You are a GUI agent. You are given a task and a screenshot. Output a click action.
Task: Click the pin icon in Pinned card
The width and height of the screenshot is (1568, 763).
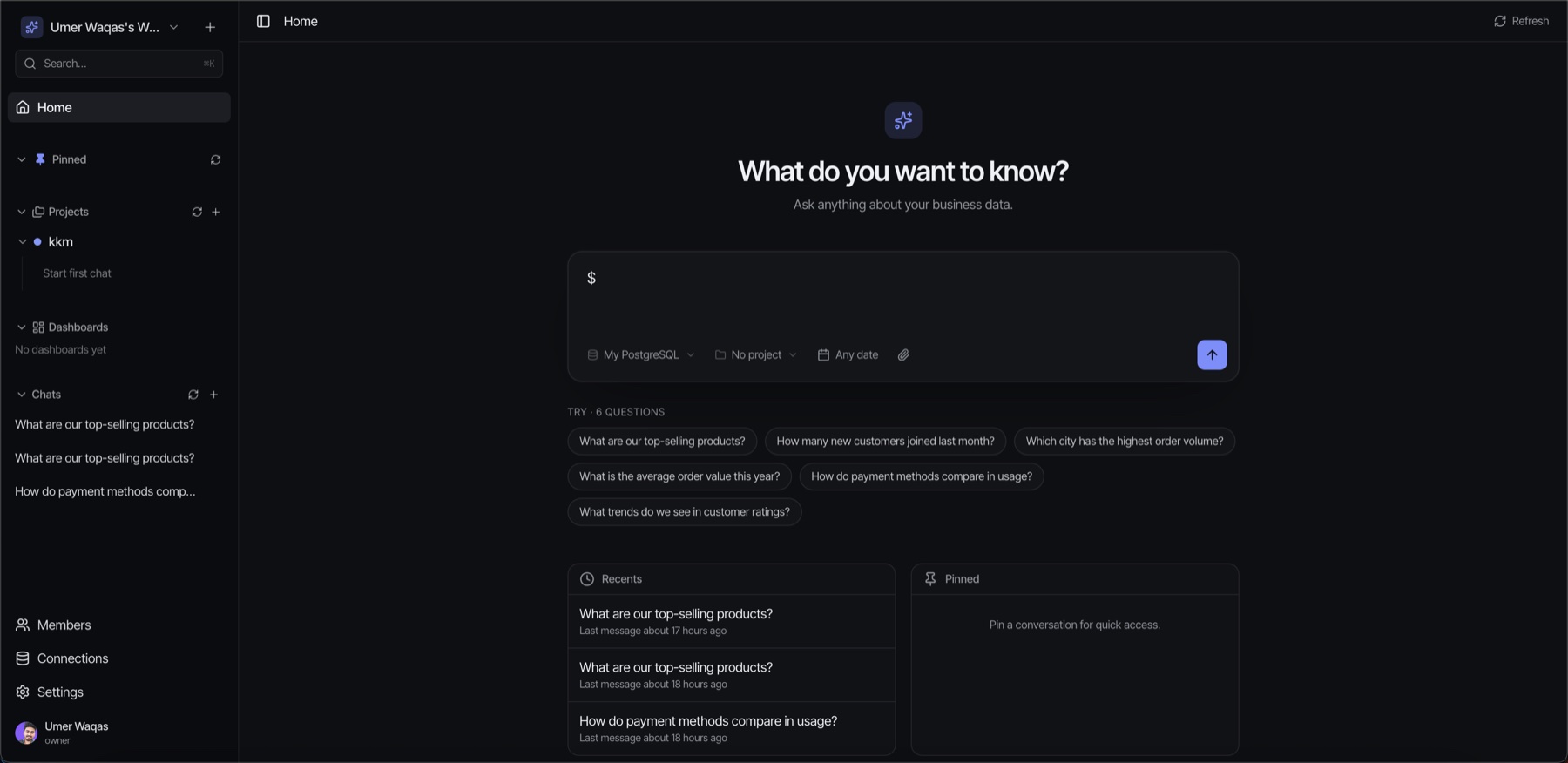[x=930, y=579]
